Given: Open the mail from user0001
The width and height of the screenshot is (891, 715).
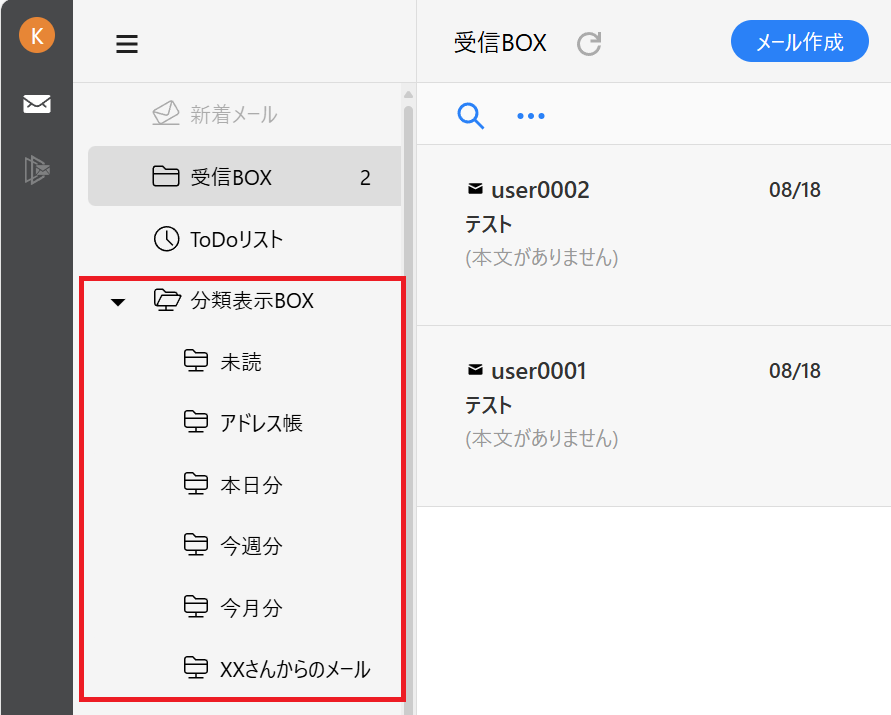Looking at the screenshot, I should pyautogui.click(x=653, y=416).
